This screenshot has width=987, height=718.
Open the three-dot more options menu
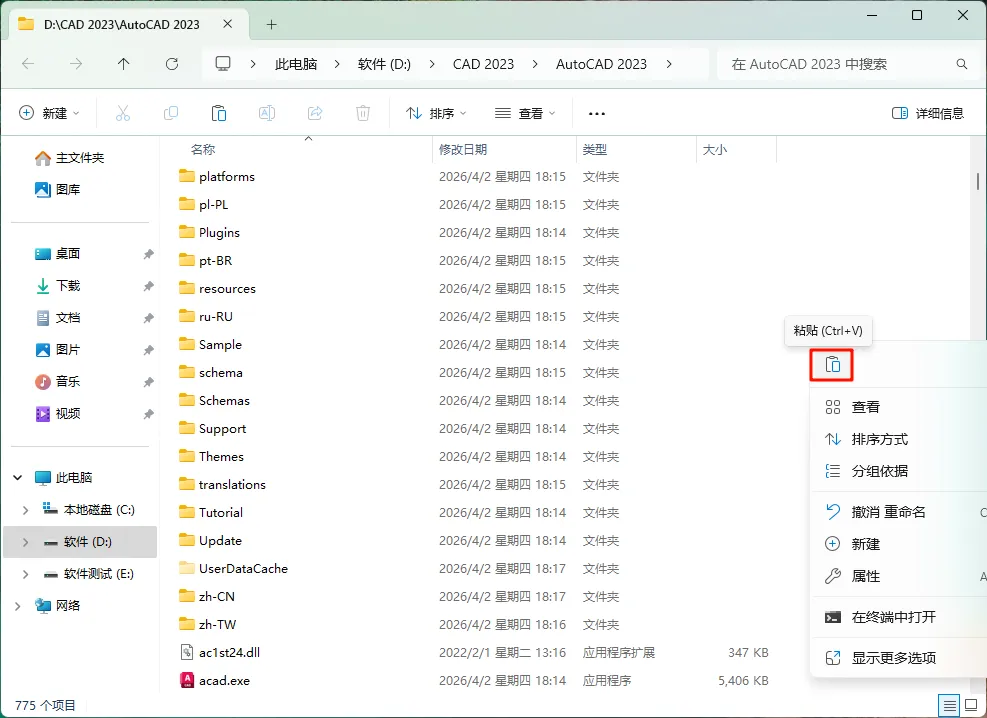596,114
